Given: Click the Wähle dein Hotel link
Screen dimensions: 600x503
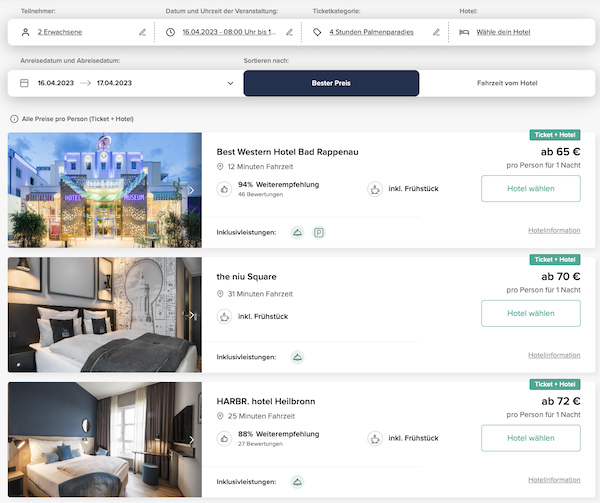Looking at the screenshot, I should [x=503, y=32].
